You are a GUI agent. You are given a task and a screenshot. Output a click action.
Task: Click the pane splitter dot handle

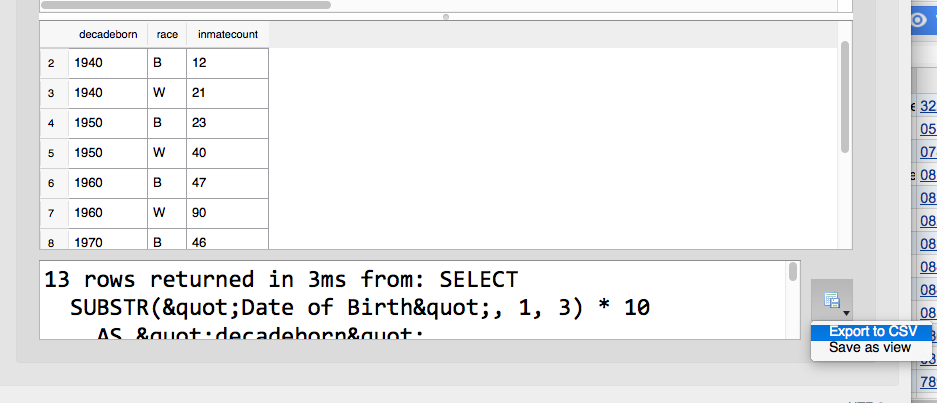[446, 17]
